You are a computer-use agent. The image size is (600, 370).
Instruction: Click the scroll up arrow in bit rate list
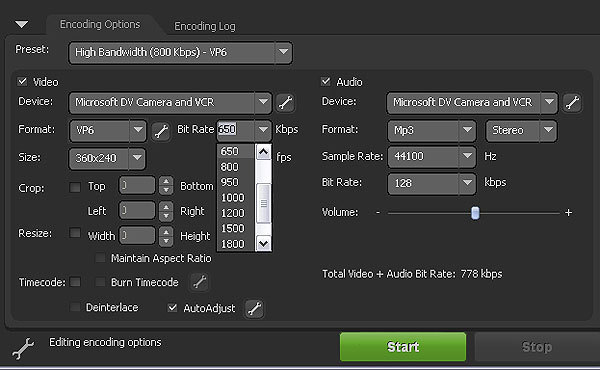click(x=263, y=152)
